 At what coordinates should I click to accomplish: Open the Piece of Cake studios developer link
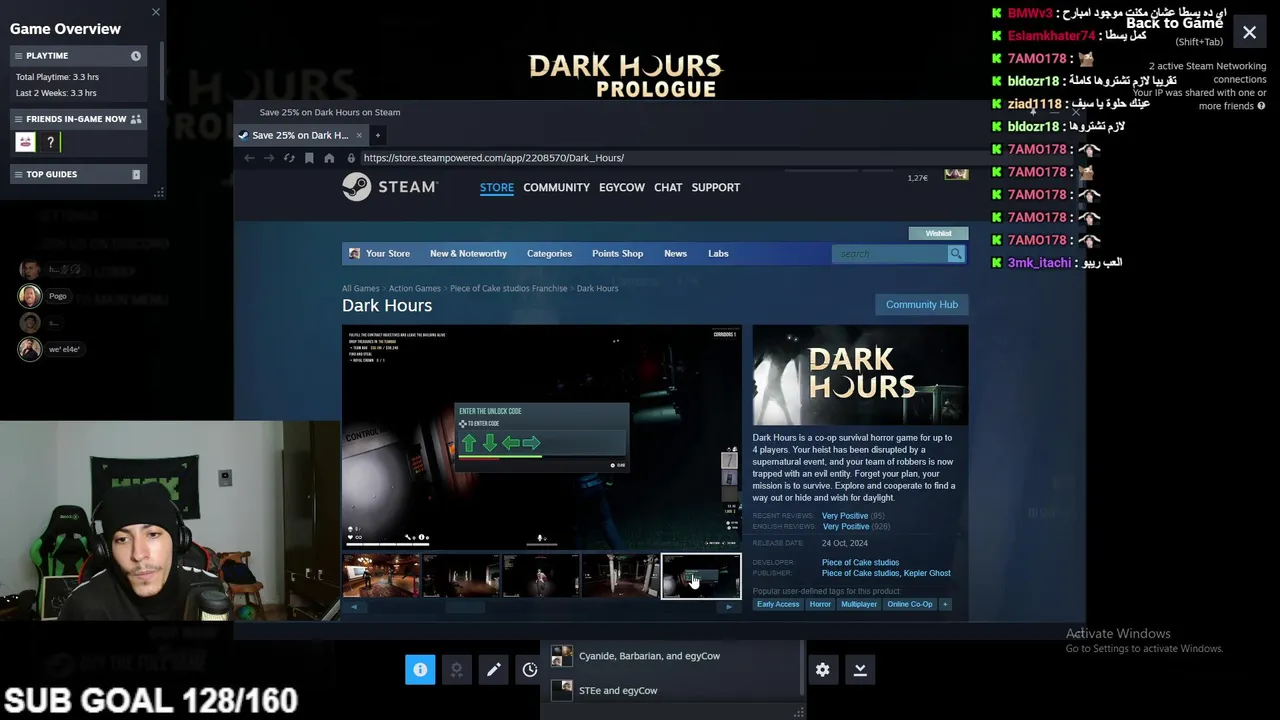[860, 562]
